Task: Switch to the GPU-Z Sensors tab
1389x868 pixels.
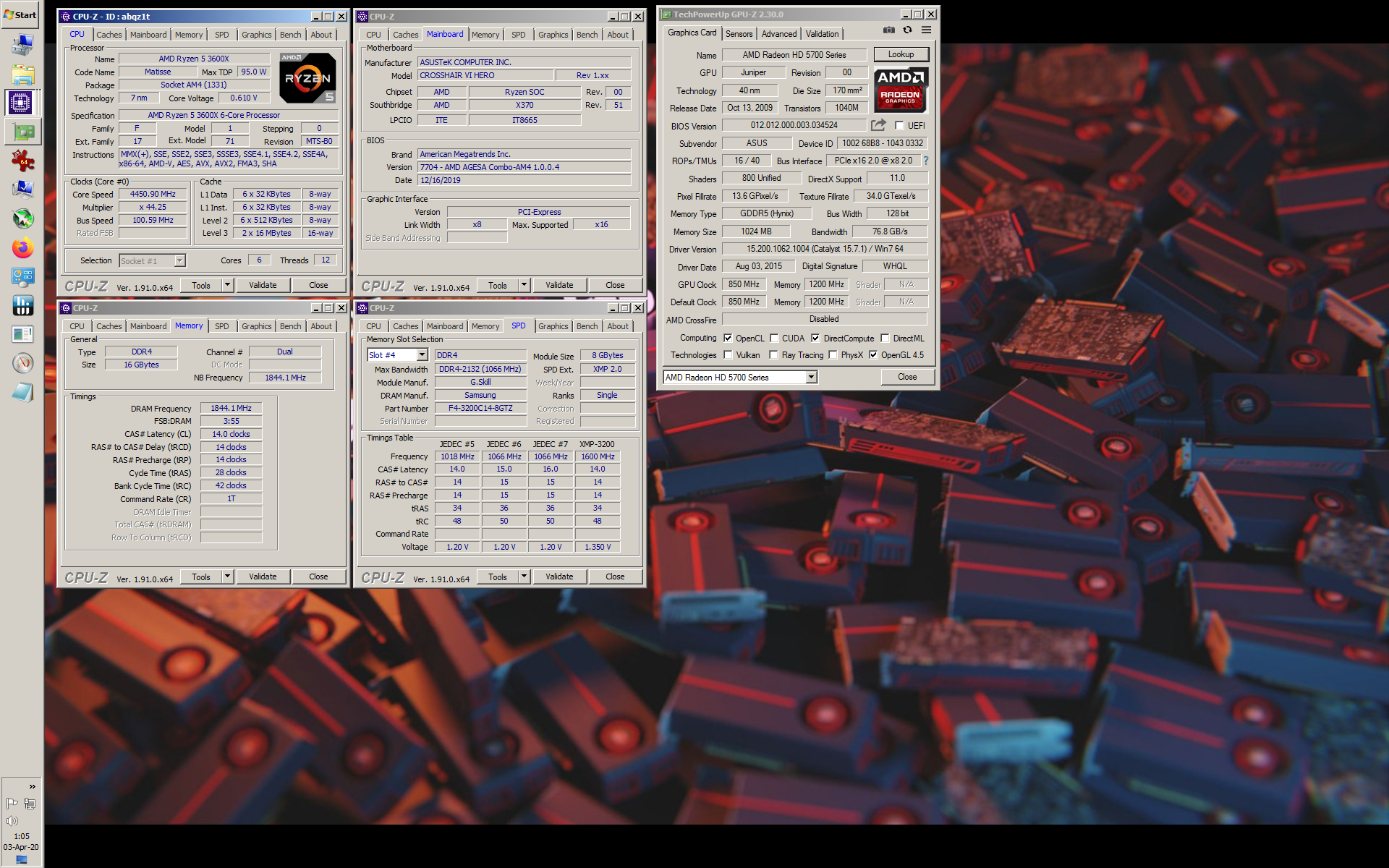Action: pyautogui.click(x=739, y=34)
